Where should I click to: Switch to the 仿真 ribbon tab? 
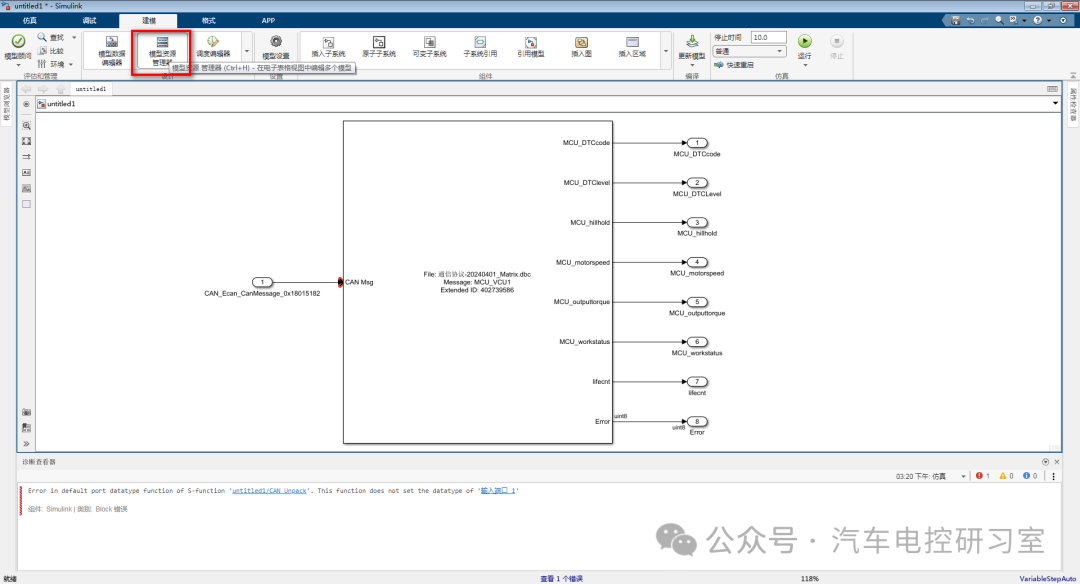(x=29, y=20)
